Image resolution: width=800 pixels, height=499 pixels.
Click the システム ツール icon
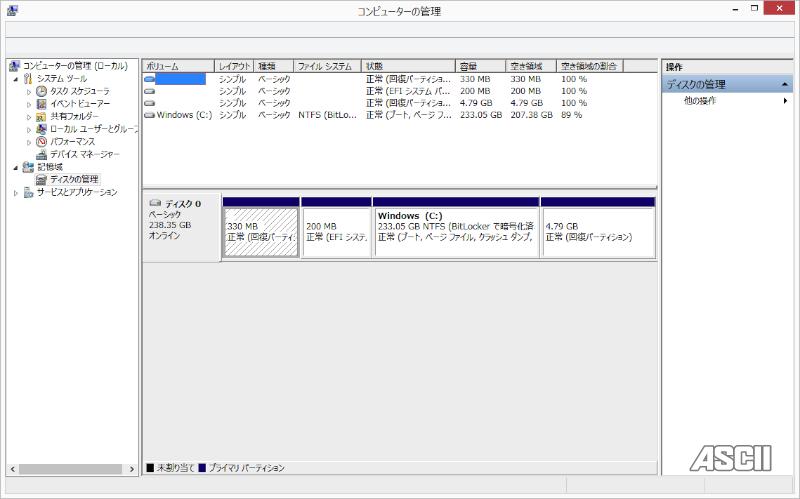[x=28, y=79]
